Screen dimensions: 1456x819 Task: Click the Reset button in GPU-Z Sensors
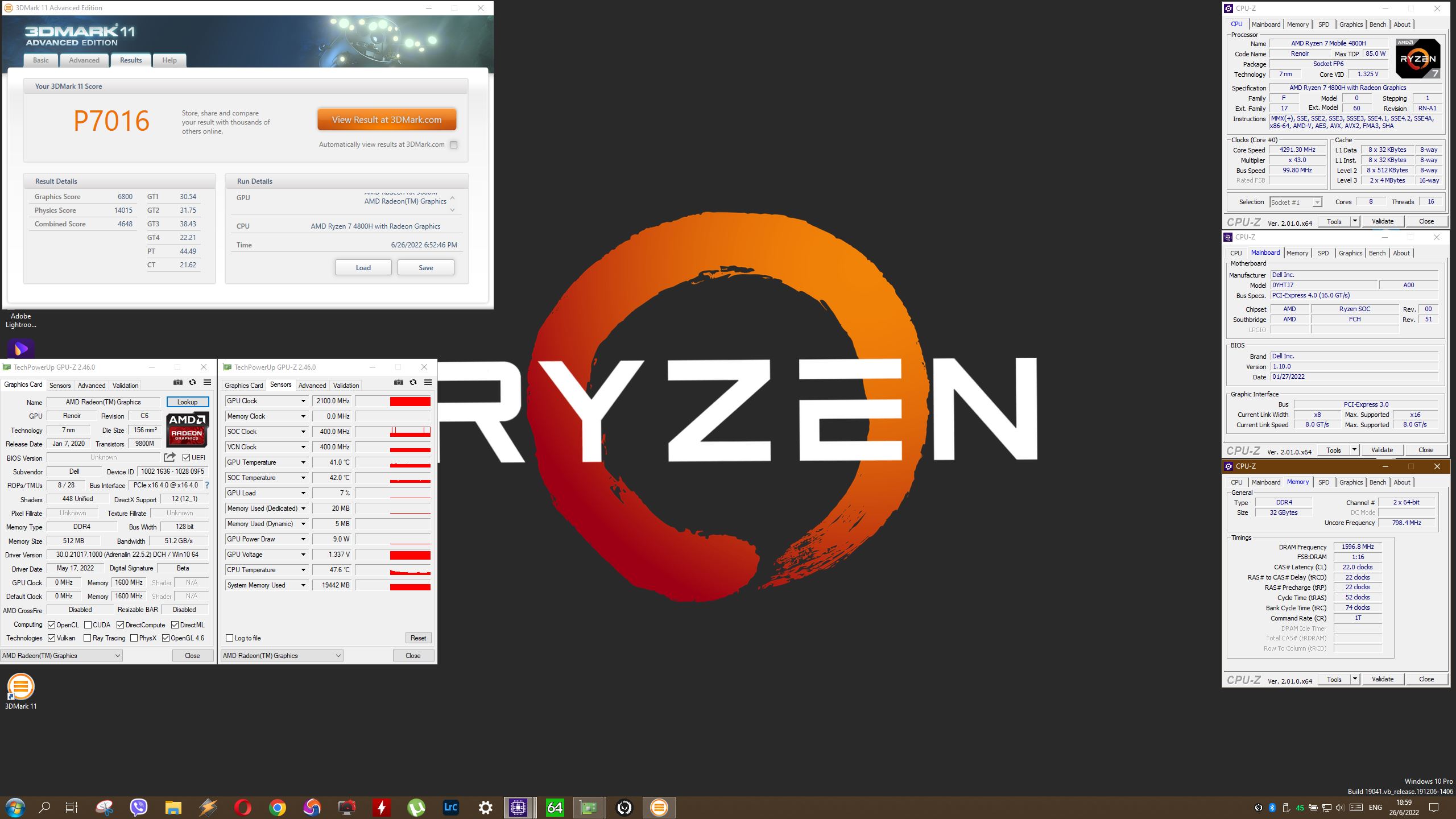click(419, 638)
